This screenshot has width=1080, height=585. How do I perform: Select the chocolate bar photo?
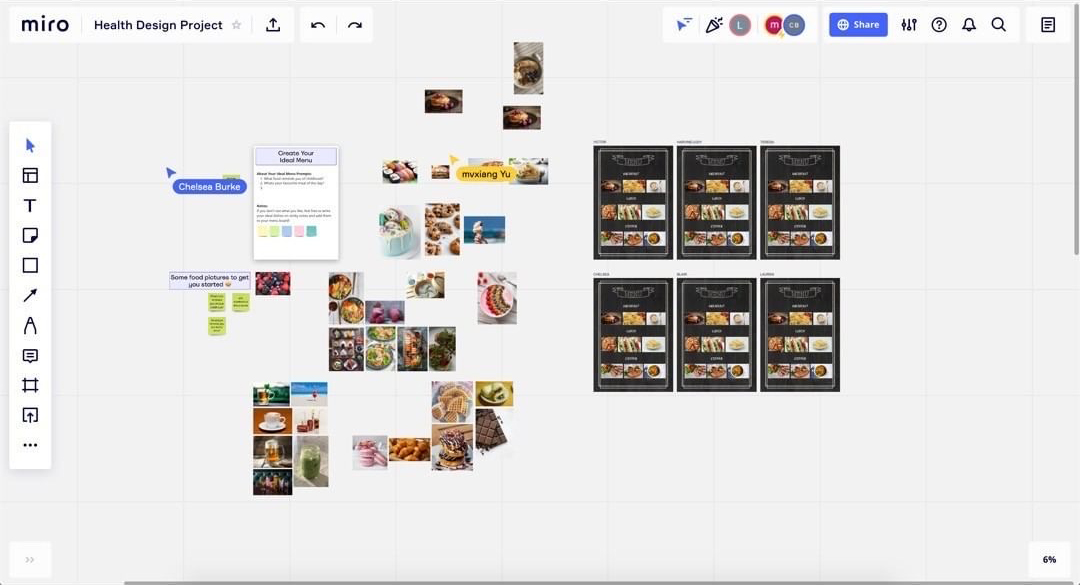tap(491, 431)
